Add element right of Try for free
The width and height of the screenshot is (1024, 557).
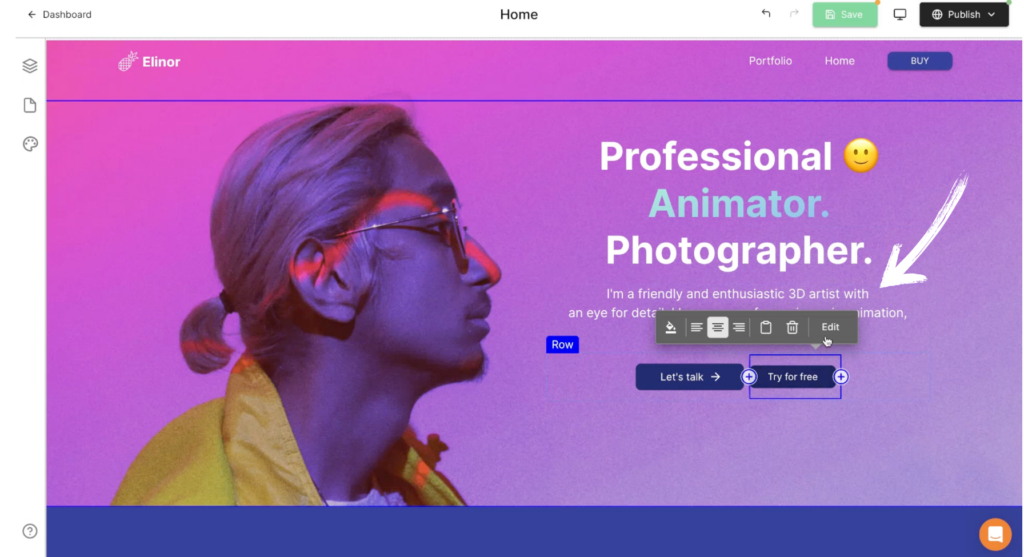point(841,377)
